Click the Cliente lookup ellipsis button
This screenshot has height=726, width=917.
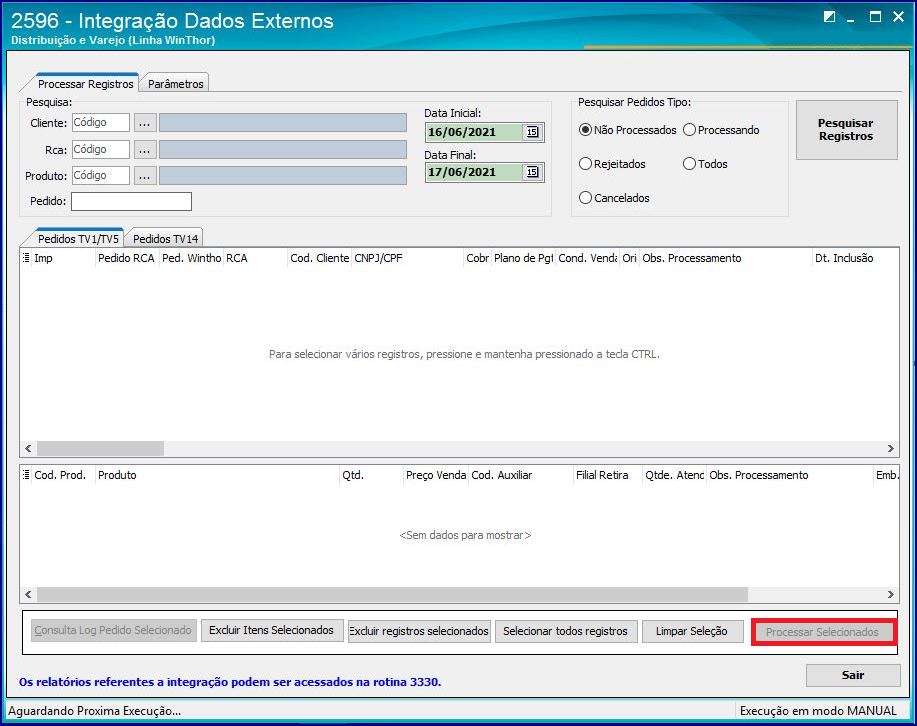click(x=145, y=123)
